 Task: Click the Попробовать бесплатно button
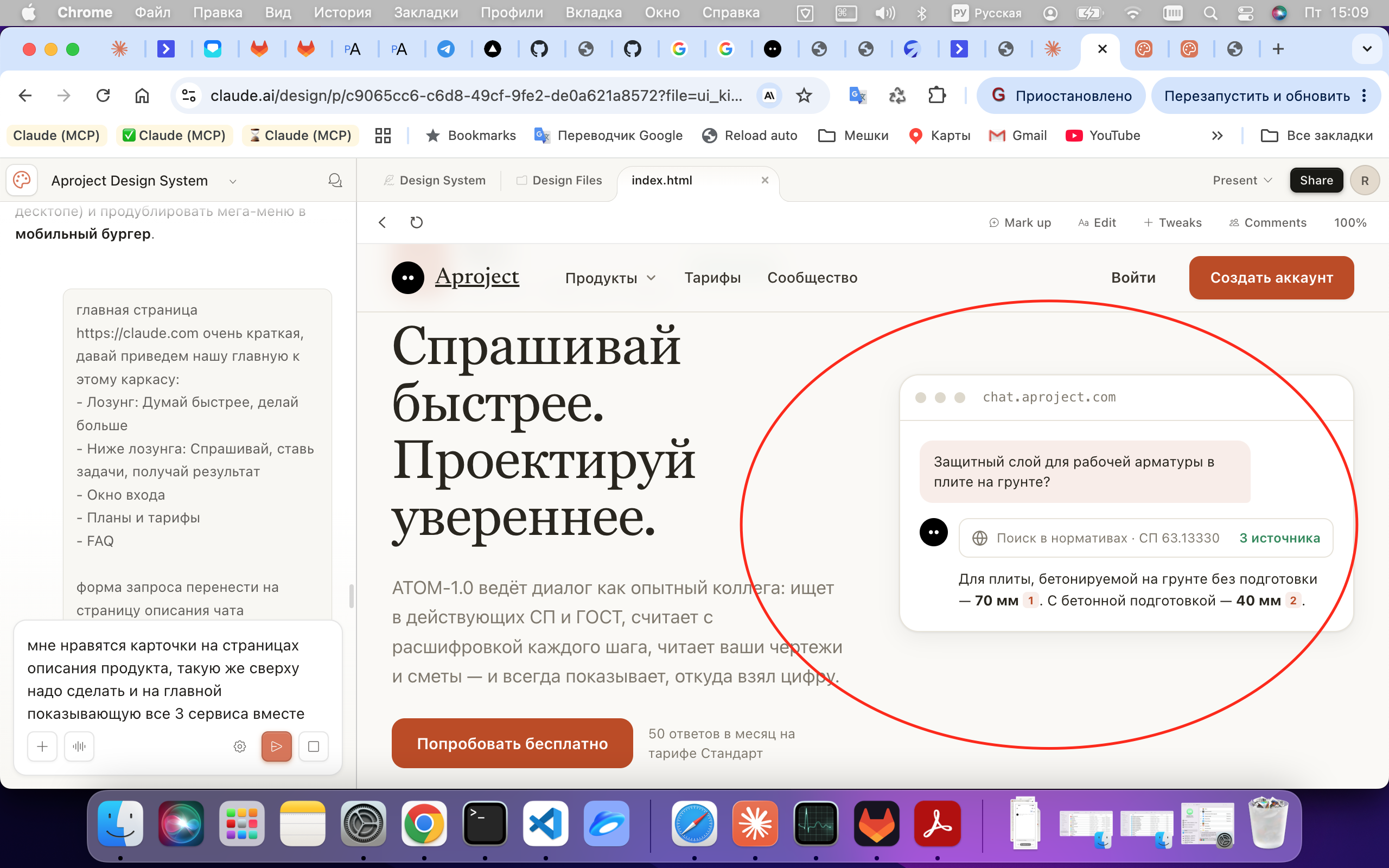(512, 743)
